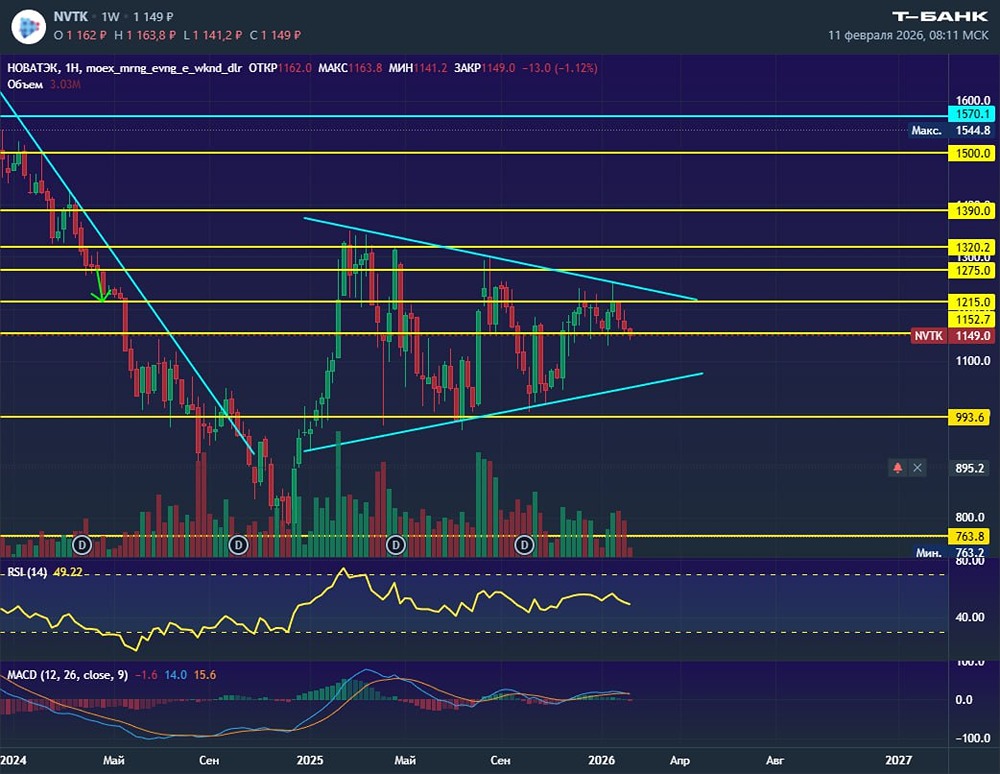The image size is (1000, 774).
Task: Open the dividend marker near April 2025
Action: 396,545
